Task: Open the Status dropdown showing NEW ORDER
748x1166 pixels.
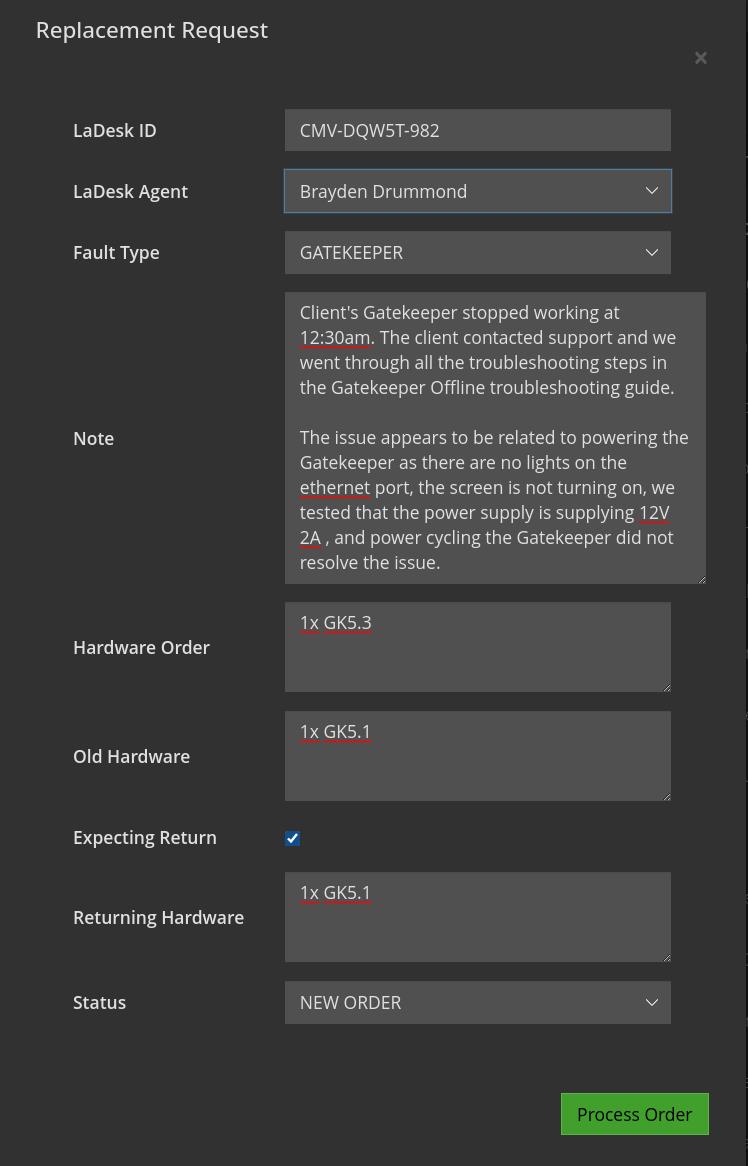Action: [x=477, y=1002]
